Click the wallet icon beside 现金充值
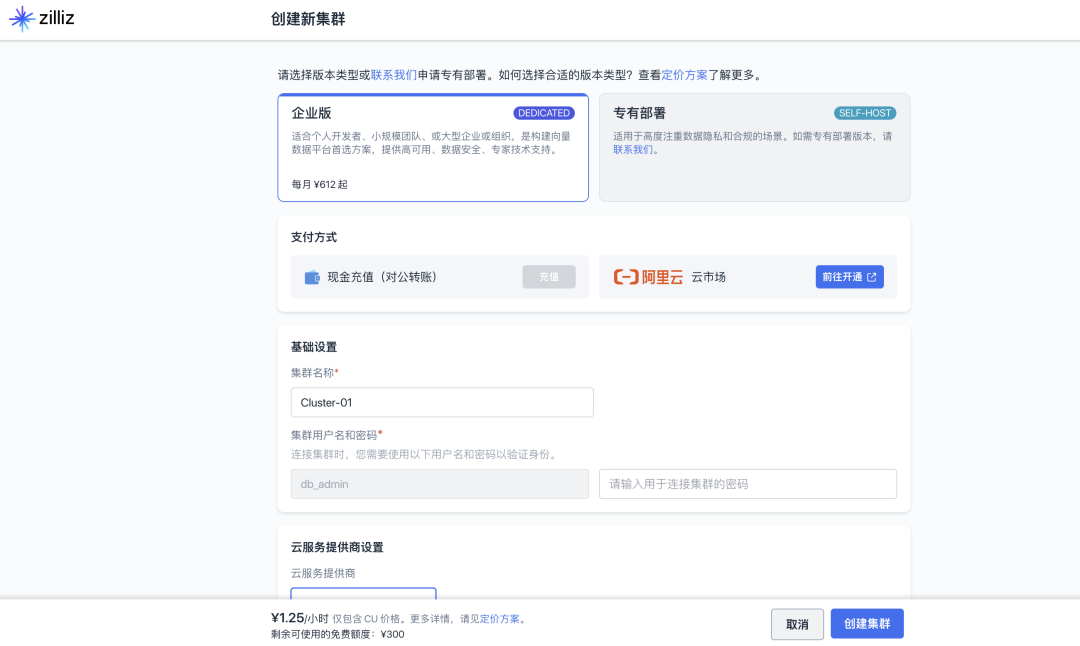The height and width of the screenshot is (646, 1080). [311, 277]
